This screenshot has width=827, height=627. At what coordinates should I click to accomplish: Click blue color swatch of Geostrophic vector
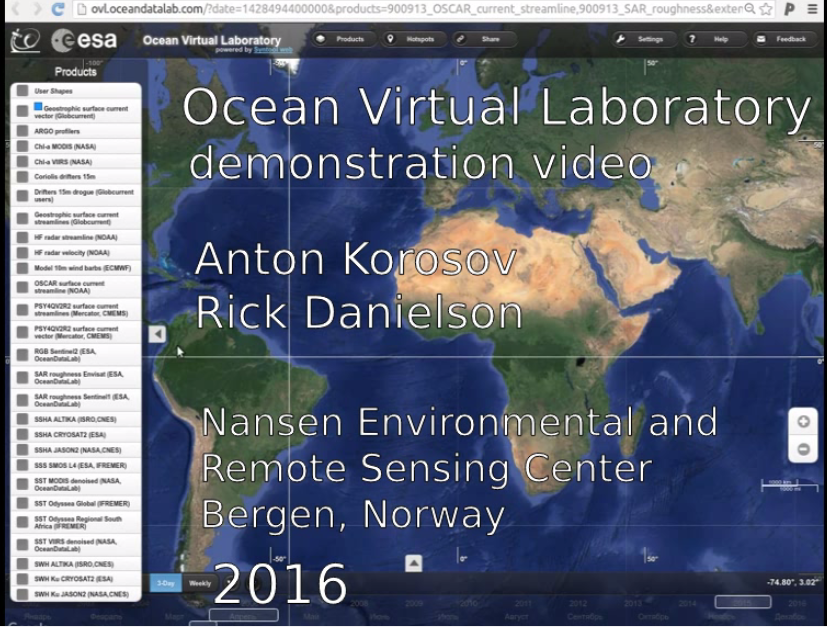38,107
